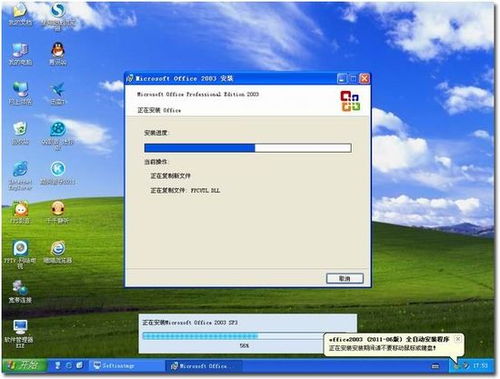This screenshot has width=500, height=379.
Task: Open the orange cartoon face desktop icon
Action: tap(20, 212)
